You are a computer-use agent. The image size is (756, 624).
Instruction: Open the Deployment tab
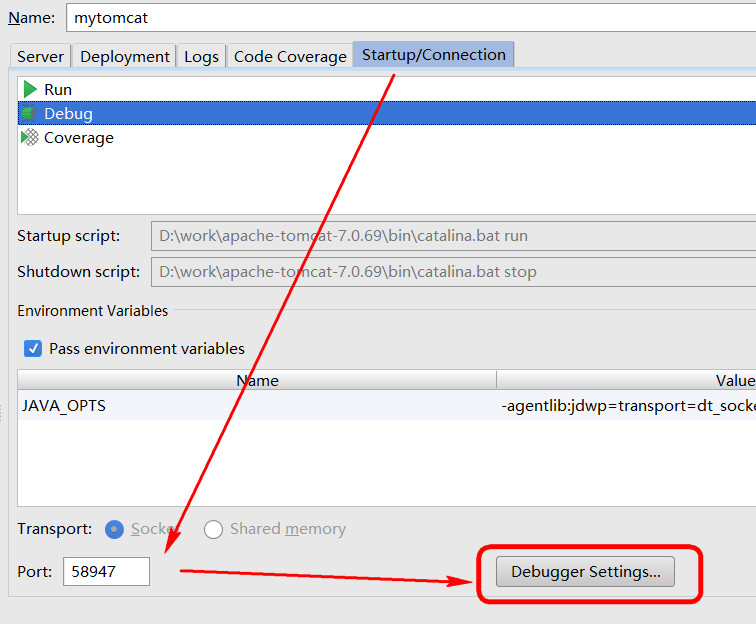click(125, 56)
